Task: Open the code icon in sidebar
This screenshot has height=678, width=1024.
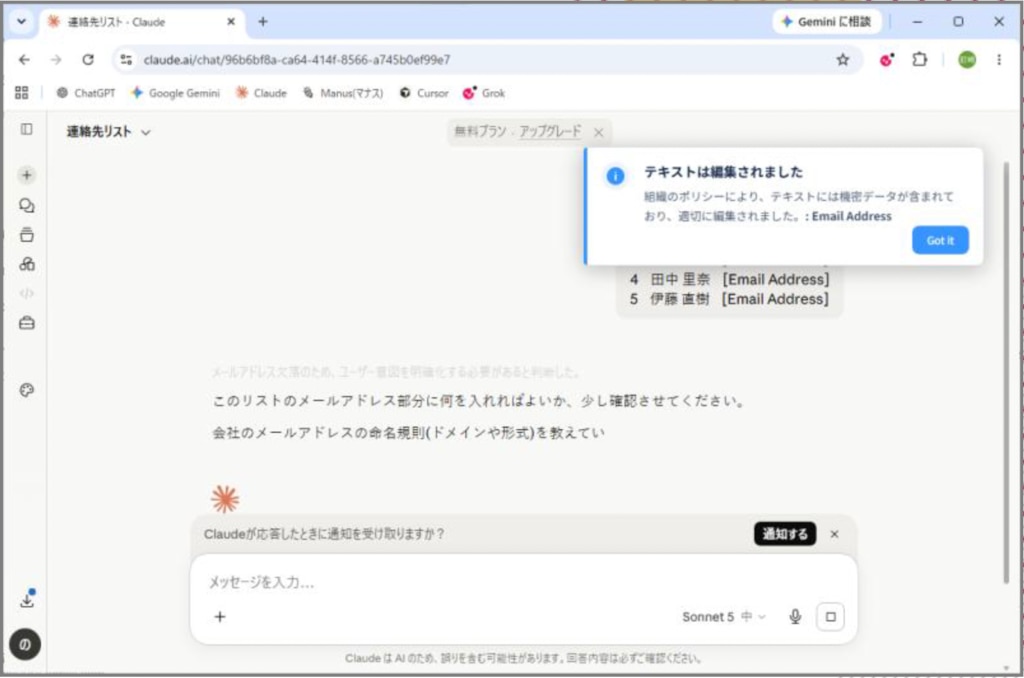Action: tap(27, 293)
